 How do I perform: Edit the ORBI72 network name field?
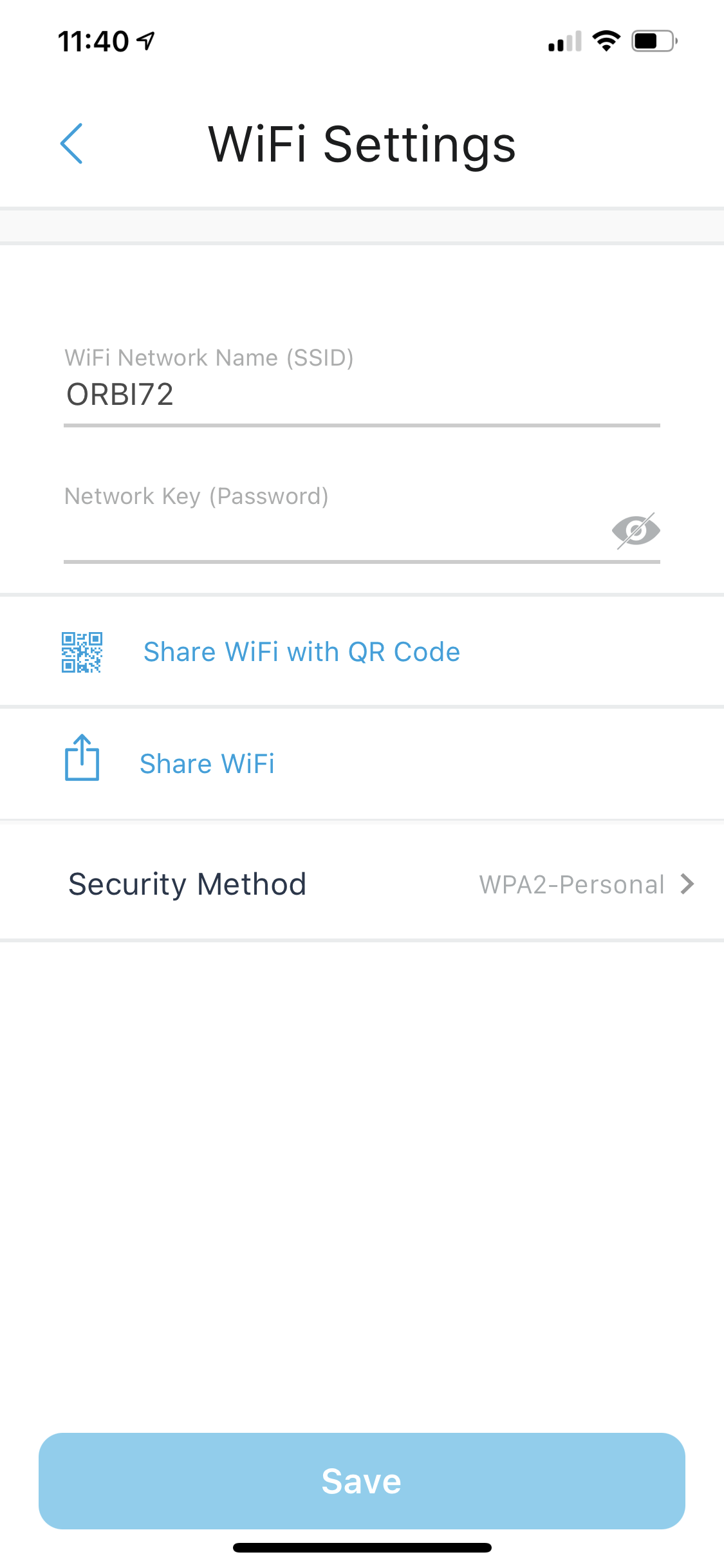[x=360, y=395]
